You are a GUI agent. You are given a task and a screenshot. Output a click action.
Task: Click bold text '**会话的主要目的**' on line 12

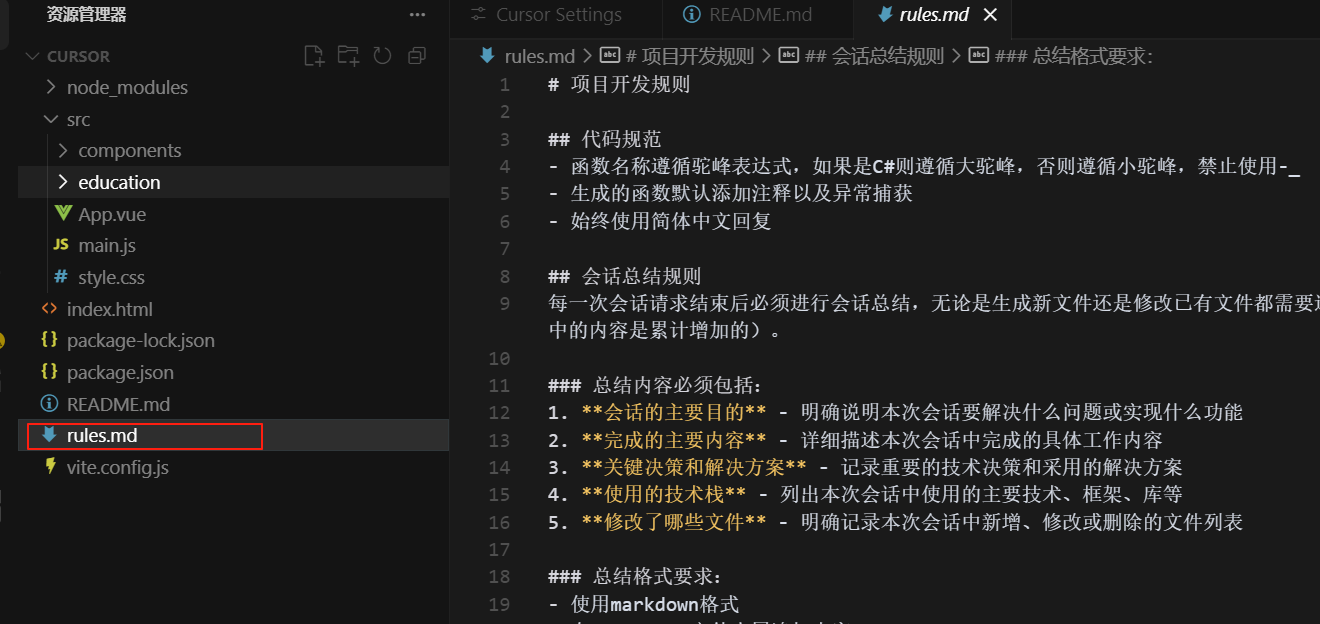pyautogui.click(x=674, y=412)
